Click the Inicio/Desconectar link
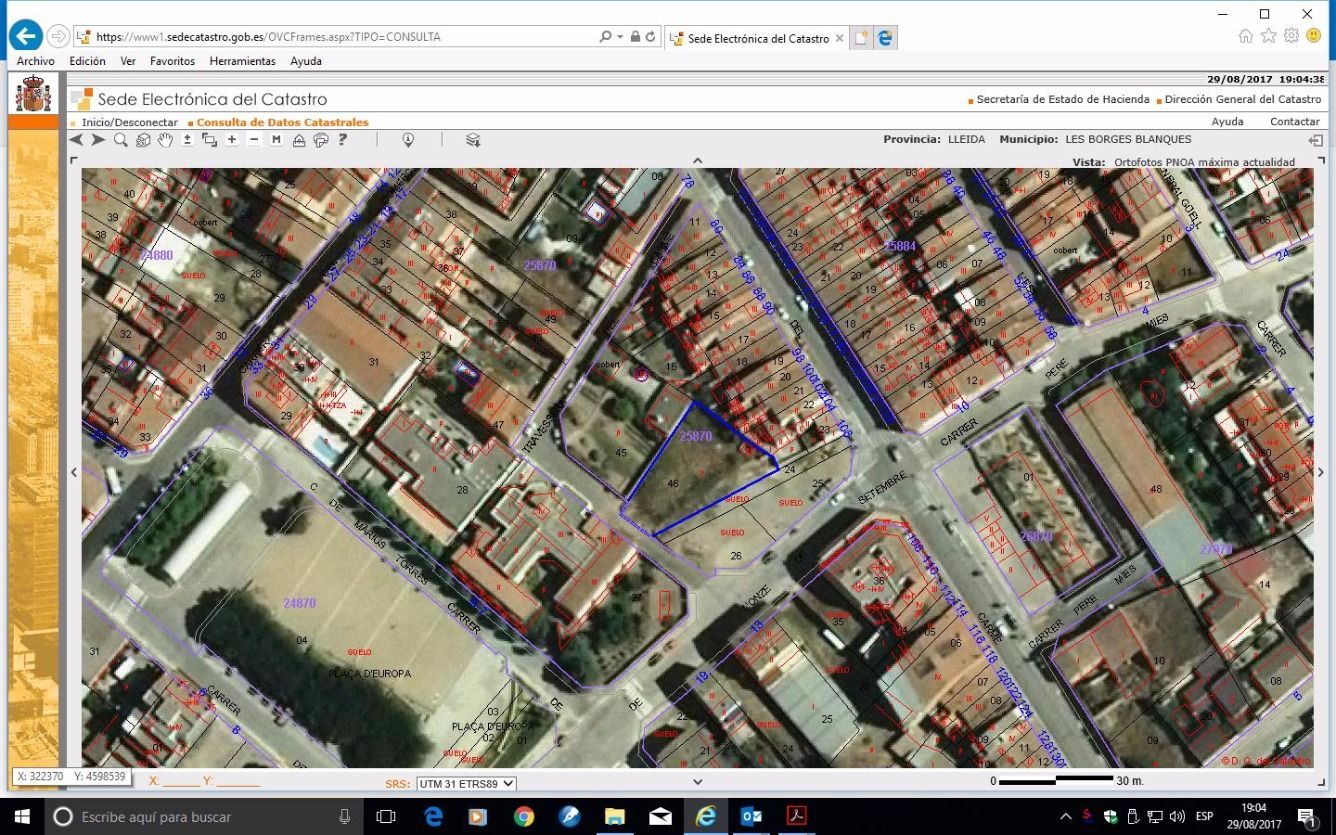This screenshot has height=835, width=1336. click(x=130, y=122)
